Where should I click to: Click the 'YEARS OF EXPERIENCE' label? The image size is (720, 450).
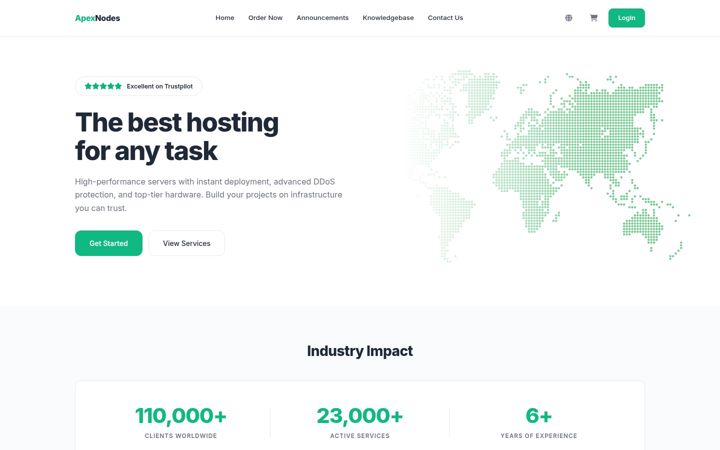click(x=539, y=435)
